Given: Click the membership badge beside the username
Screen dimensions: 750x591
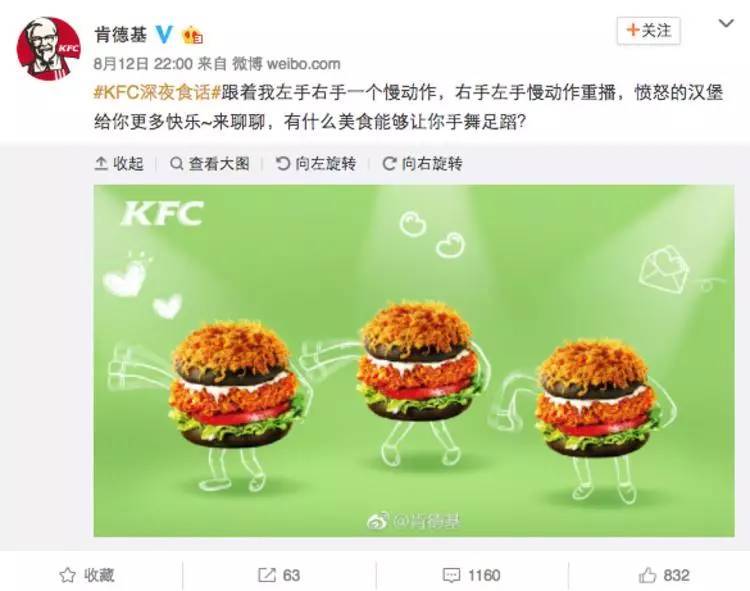Looking at the screenshot, I should (192, 35).
